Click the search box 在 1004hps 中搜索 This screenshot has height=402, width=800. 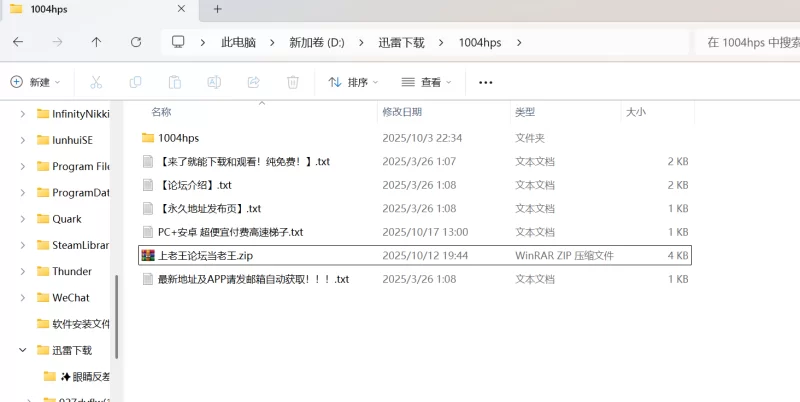pyautogui.click(x=748, y=43)
